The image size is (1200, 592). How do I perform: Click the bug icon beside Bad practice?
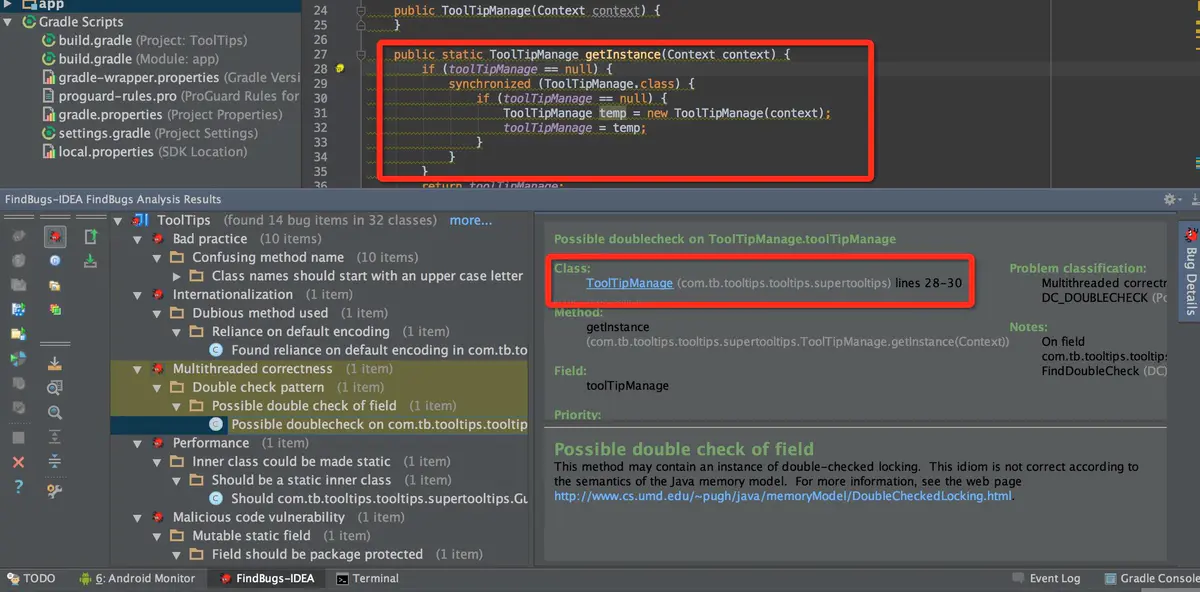click(x=158, y=239)
